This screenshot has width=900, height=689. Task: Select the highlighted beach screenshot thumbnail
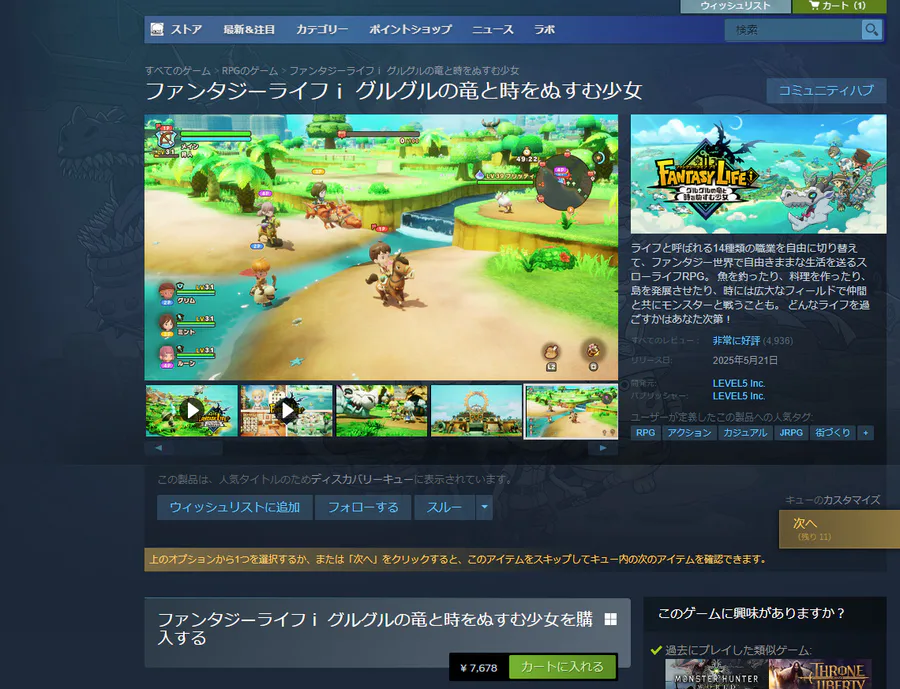click(572, 411)
